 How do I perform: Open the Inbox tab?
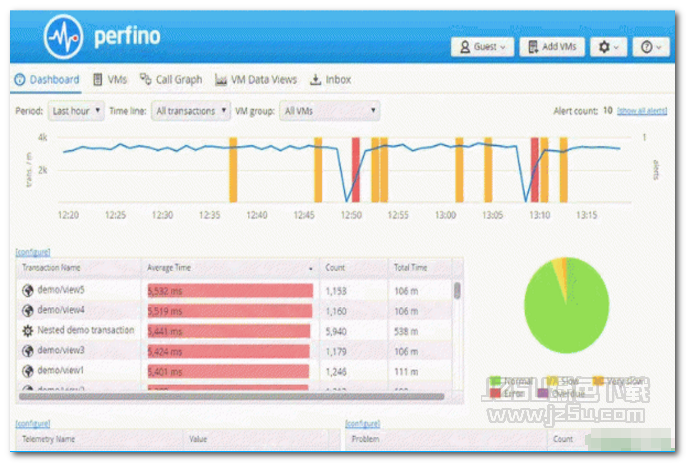tap(331, 80)
